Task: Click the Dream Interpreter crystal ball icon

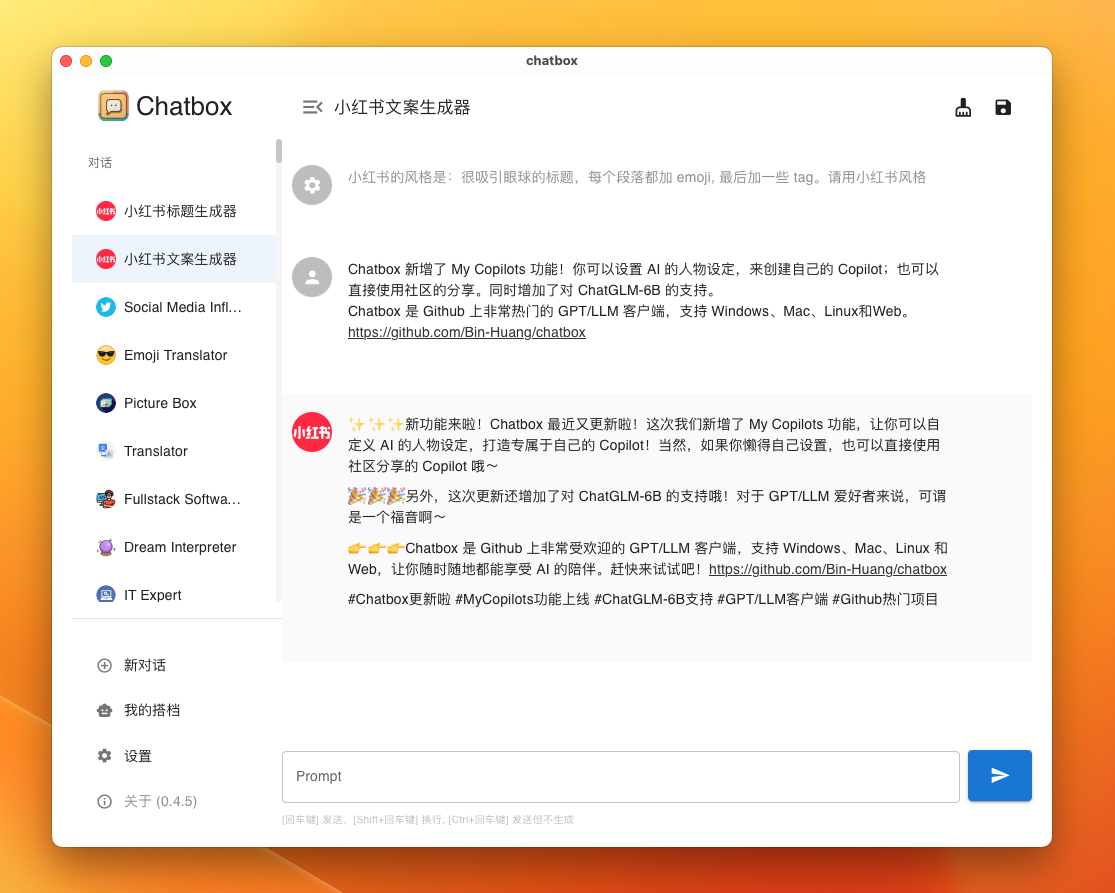Action: coord(106,547)
